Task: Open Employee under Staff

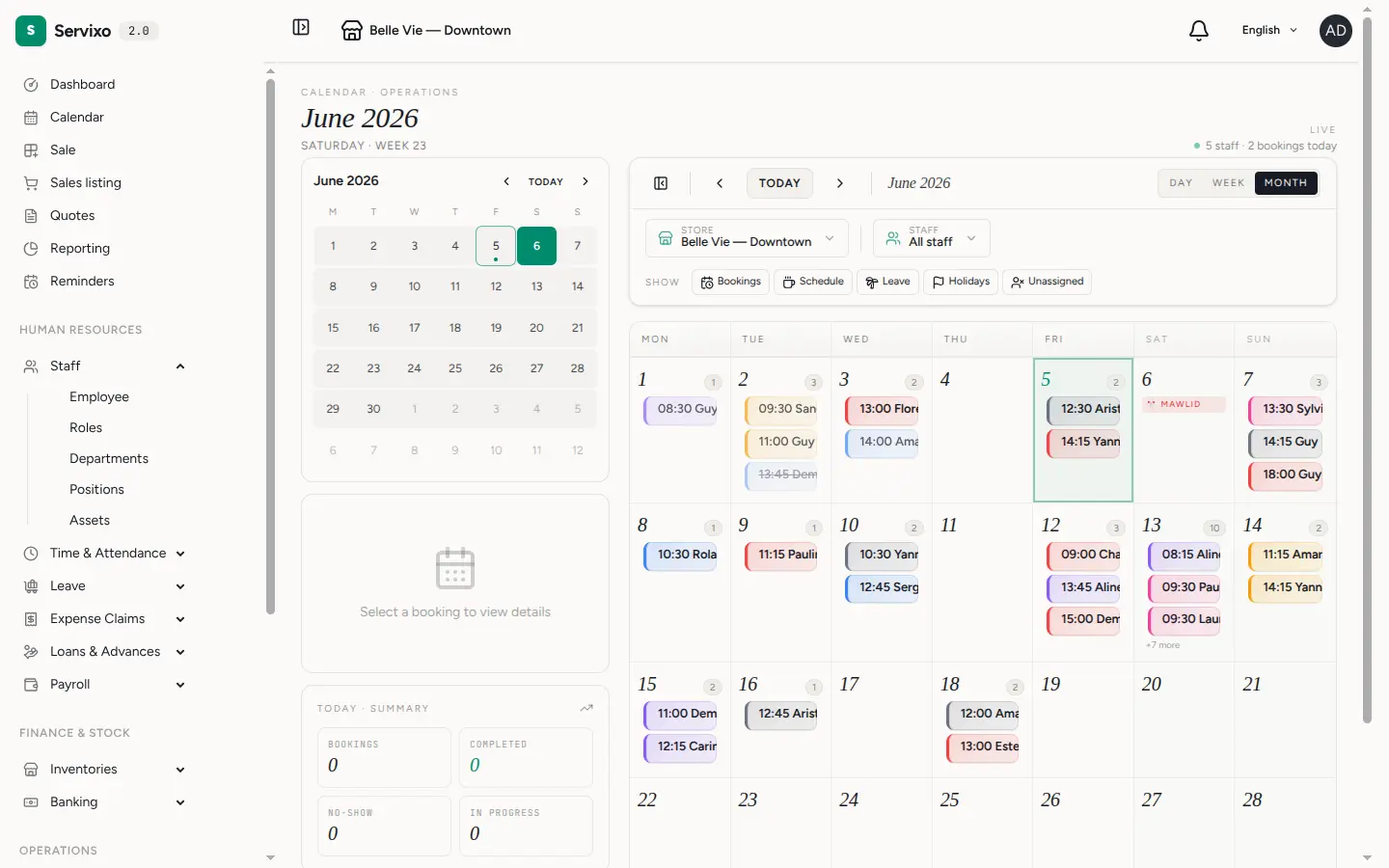Action: (99, 397)
